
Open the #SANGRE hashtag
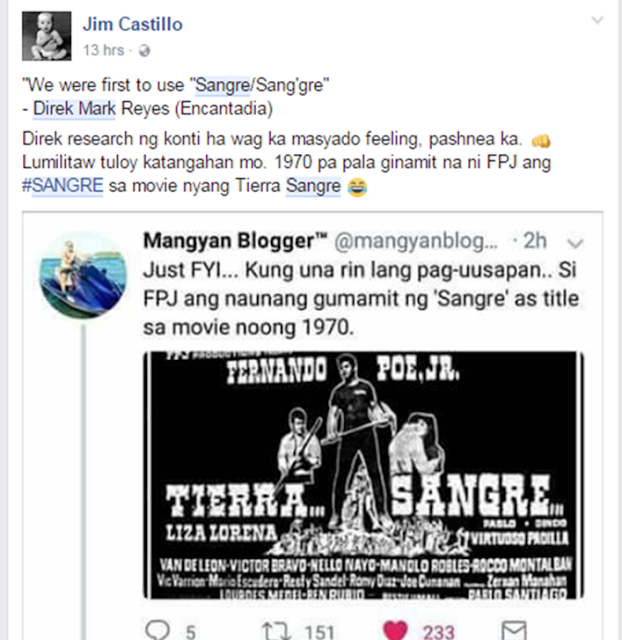pos(62,186)
